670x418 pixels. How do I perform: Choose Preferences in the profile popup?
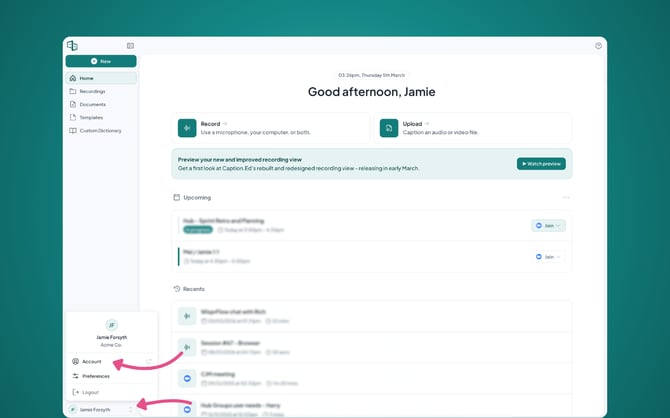[x=95, y=376]
